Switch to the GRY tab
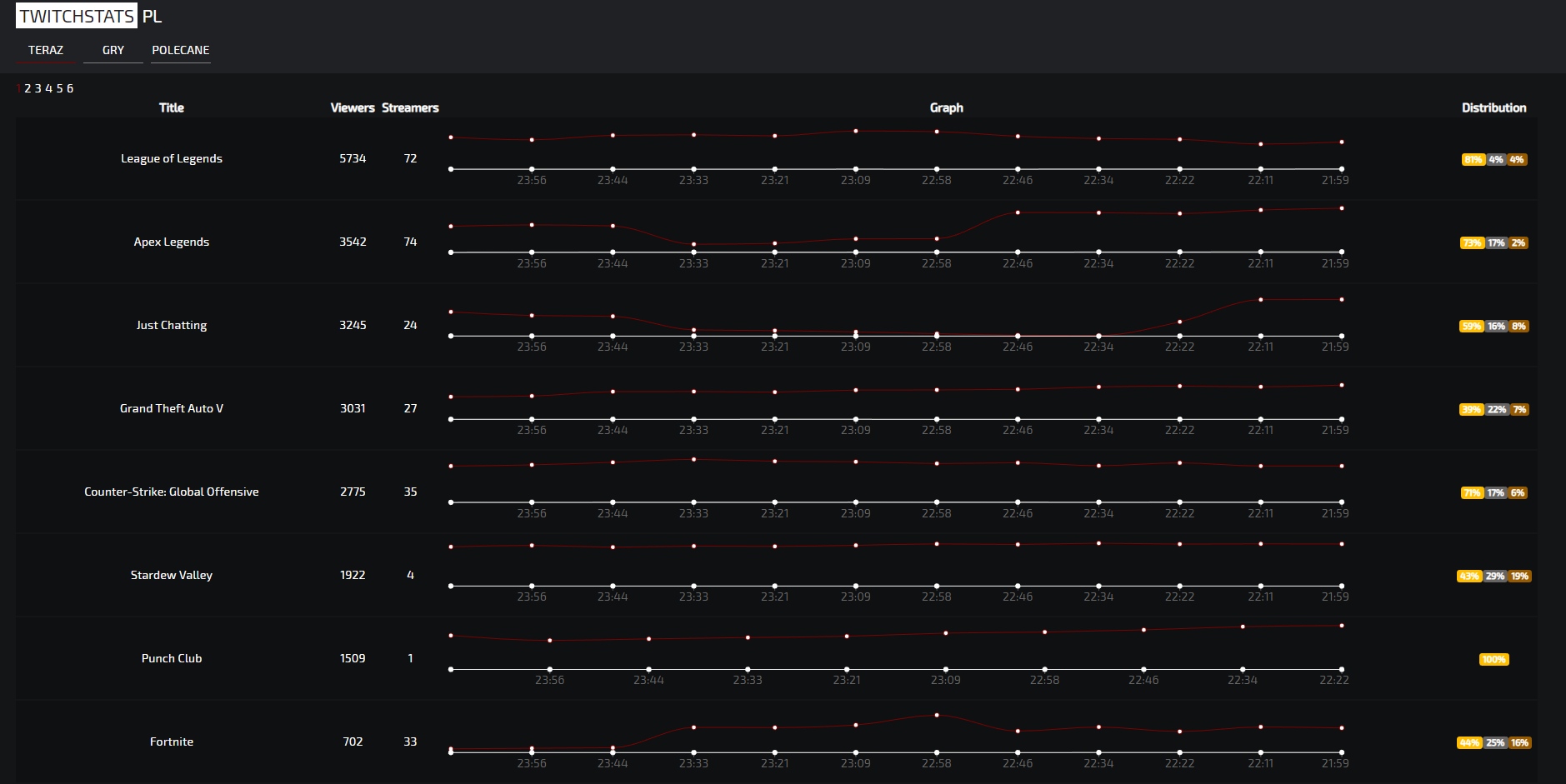1566x784 pixels. pos(113,50)
